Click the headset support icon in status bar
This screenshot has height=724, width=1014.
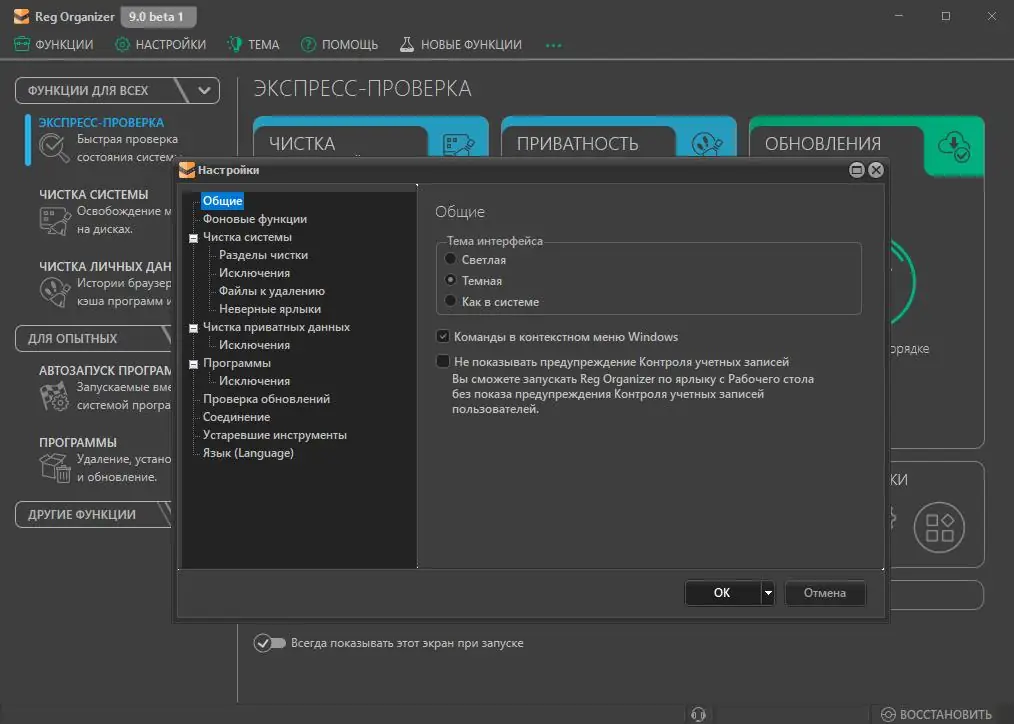pos(698,714)
